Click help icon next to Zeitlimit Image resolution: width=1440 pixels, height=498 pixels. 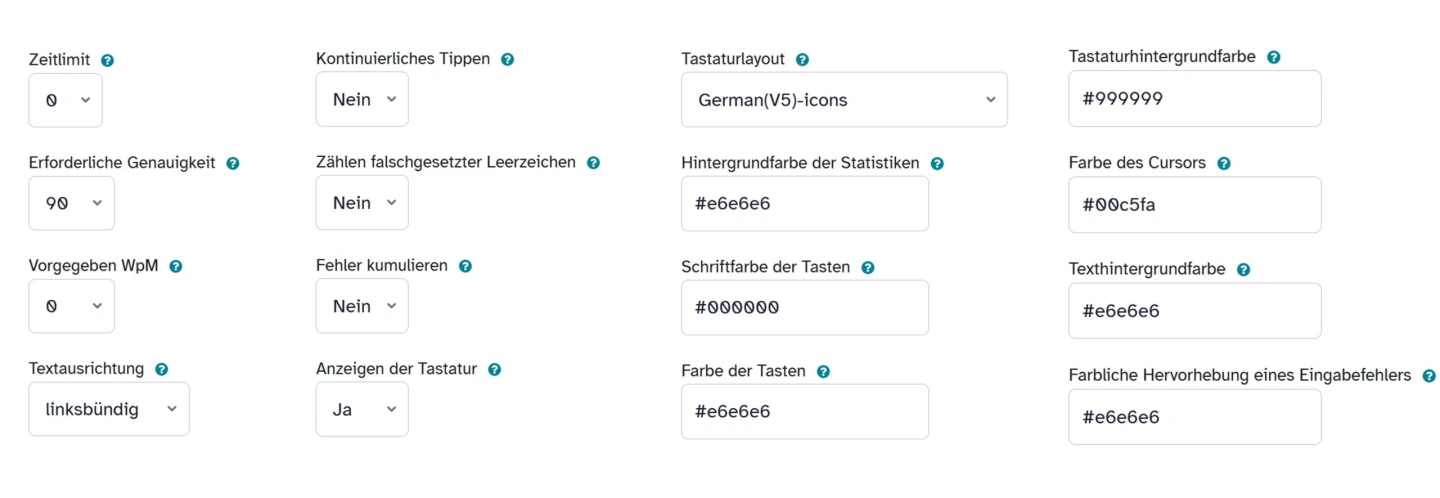coord(108,60)
